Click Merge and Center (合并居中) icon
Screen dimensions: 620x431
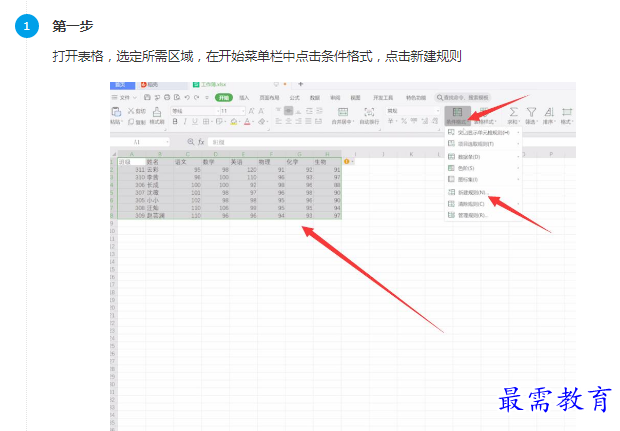[343, 112]
